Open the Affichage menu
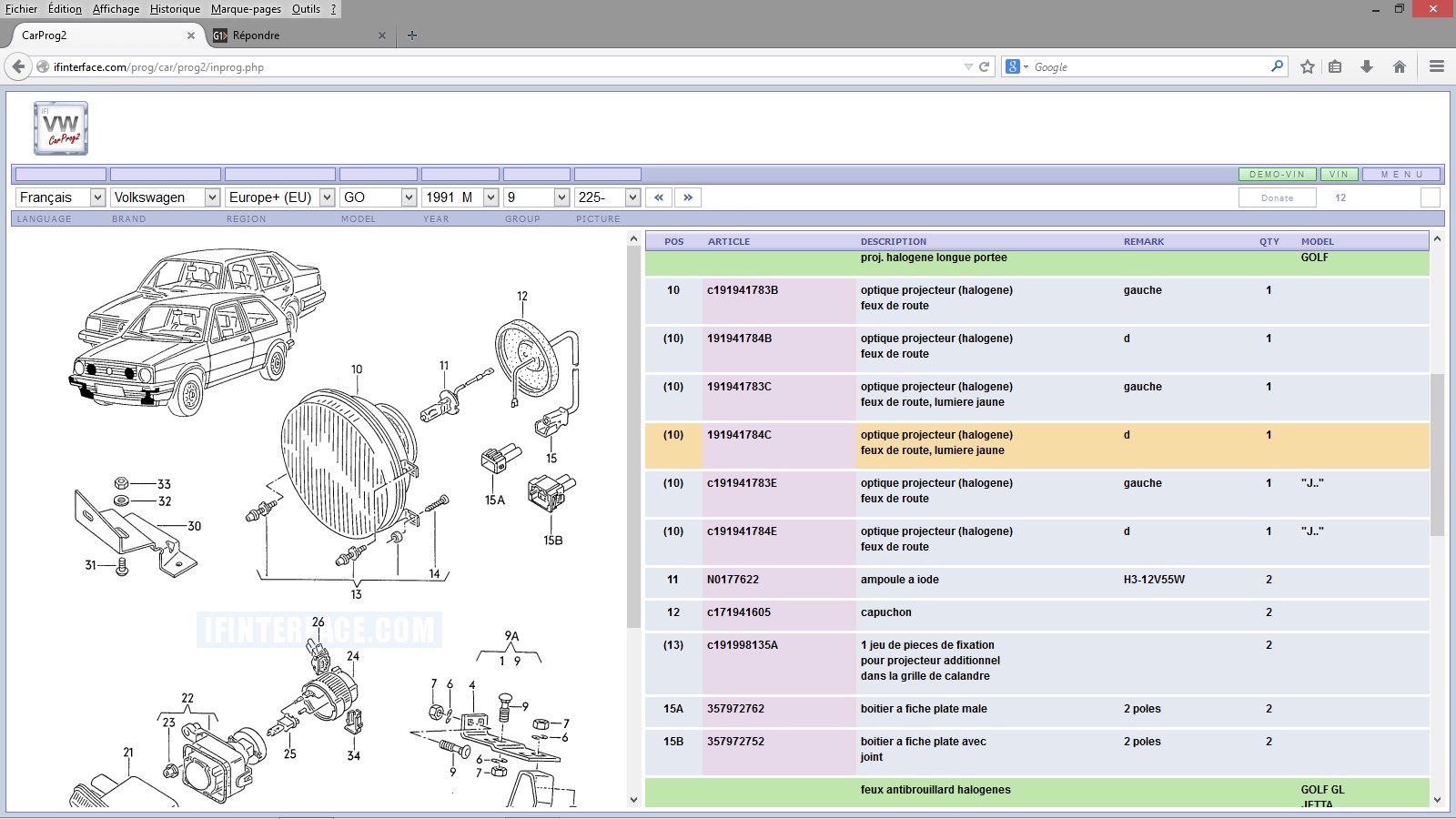1456x819 pixels. (x=116, y=9)
